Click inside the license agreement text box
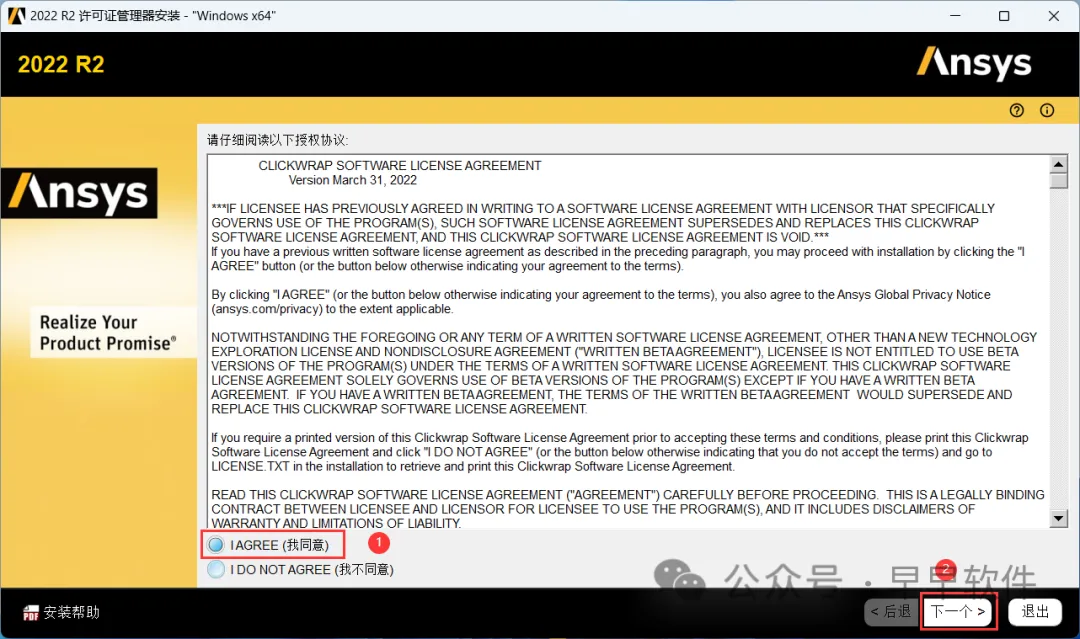 click(628, 342)
